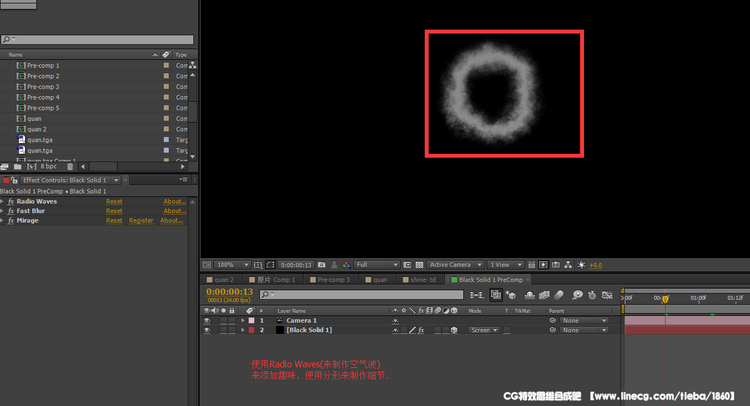This screenshot has height=406, width=750.
Task: Click the live update icon in timeline
Action: click(x=496, y=295)
